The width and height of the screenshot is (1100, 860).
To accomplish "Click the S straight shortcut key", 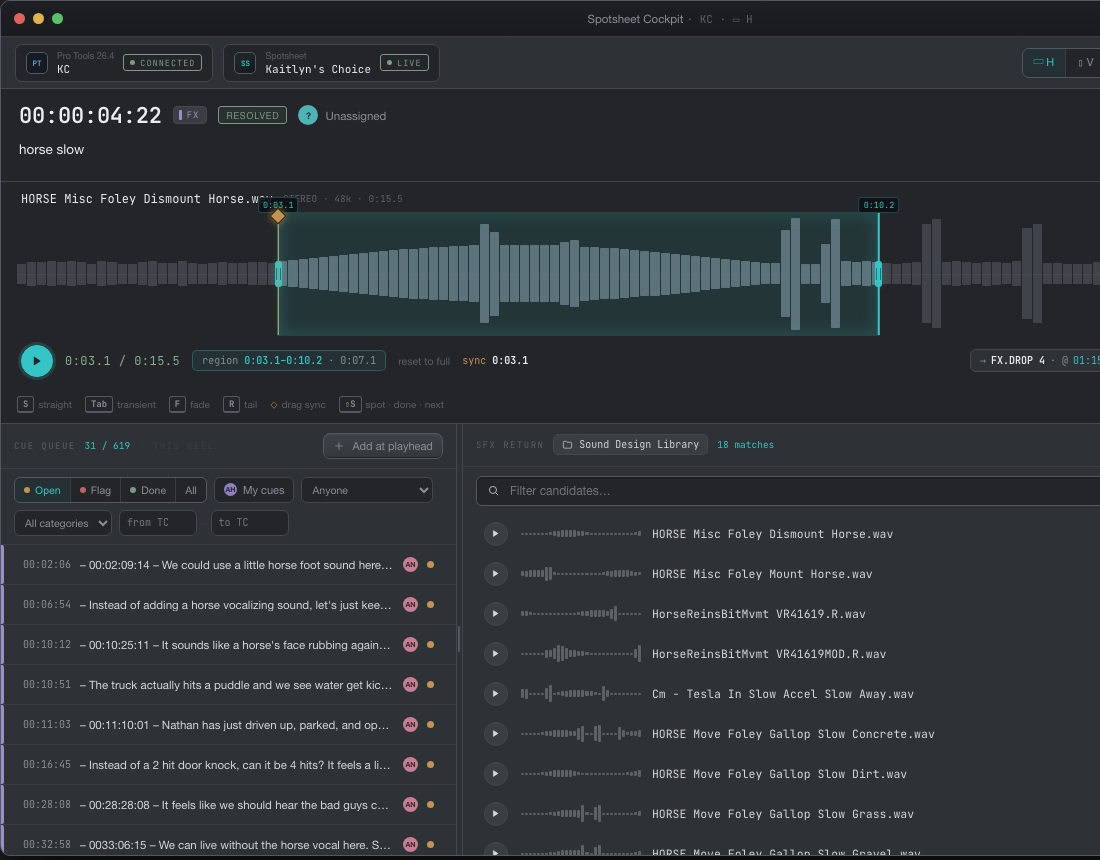I will [25, 404].
